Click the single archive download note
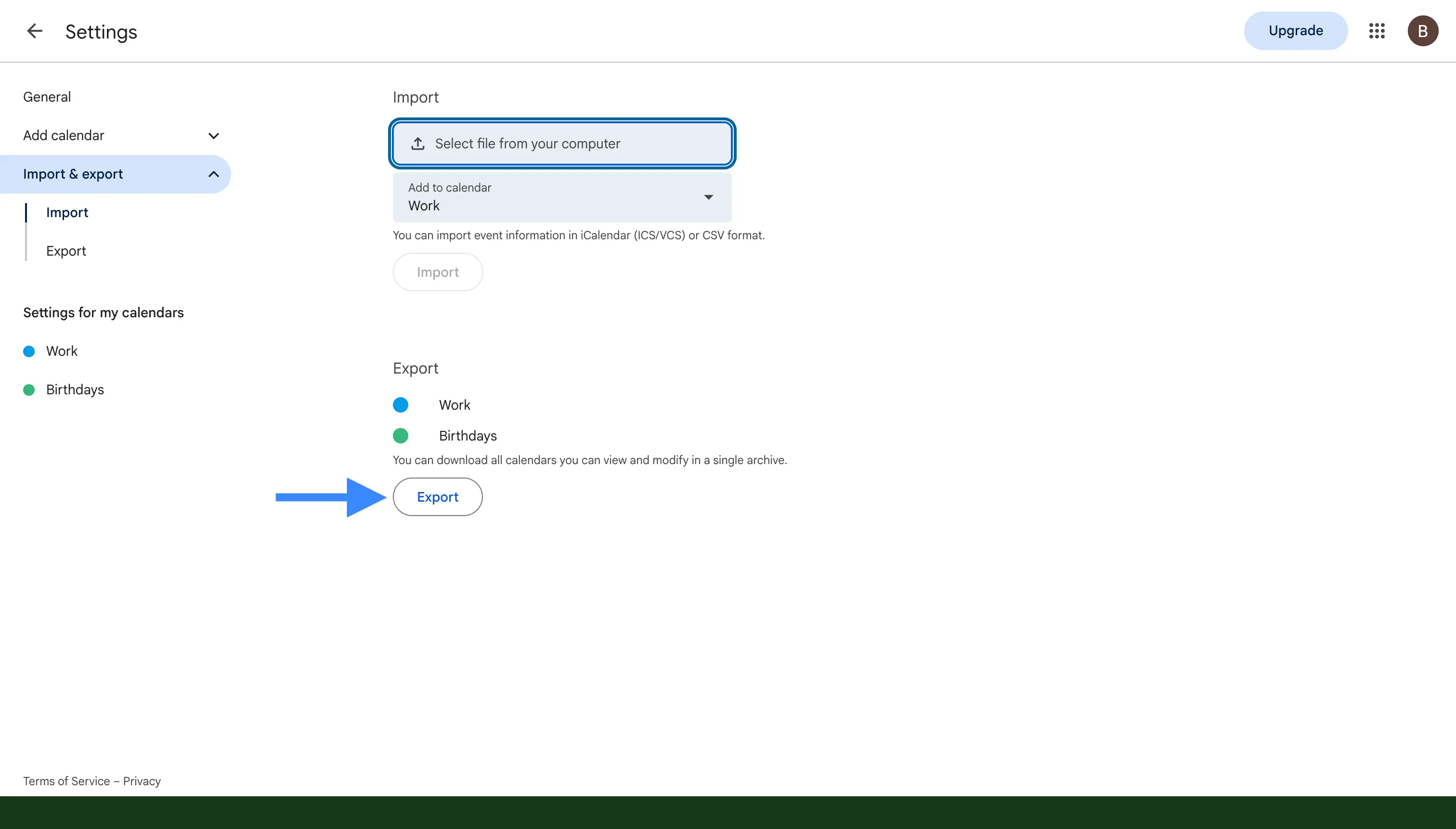Screen dimensions: 1456x829 (589, 460)
